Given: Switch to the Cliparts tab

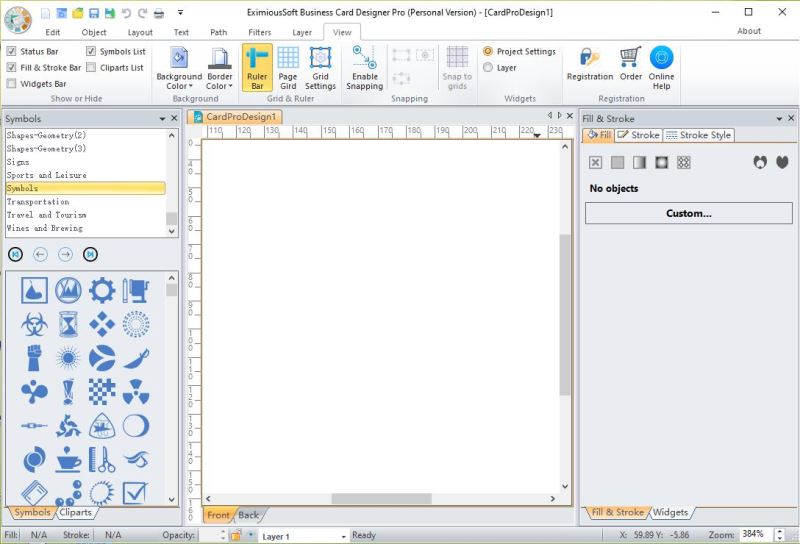Looking at the screenshot, I should 76,512.
